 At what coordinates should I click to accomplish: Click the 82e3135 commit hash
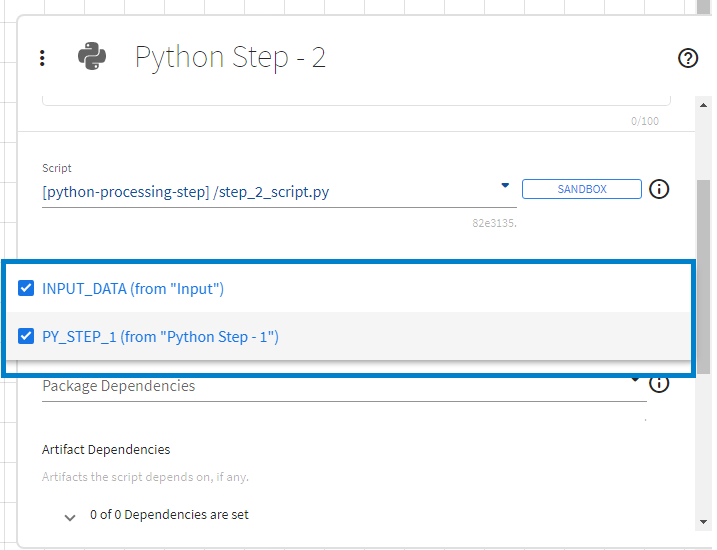[494, 222]
